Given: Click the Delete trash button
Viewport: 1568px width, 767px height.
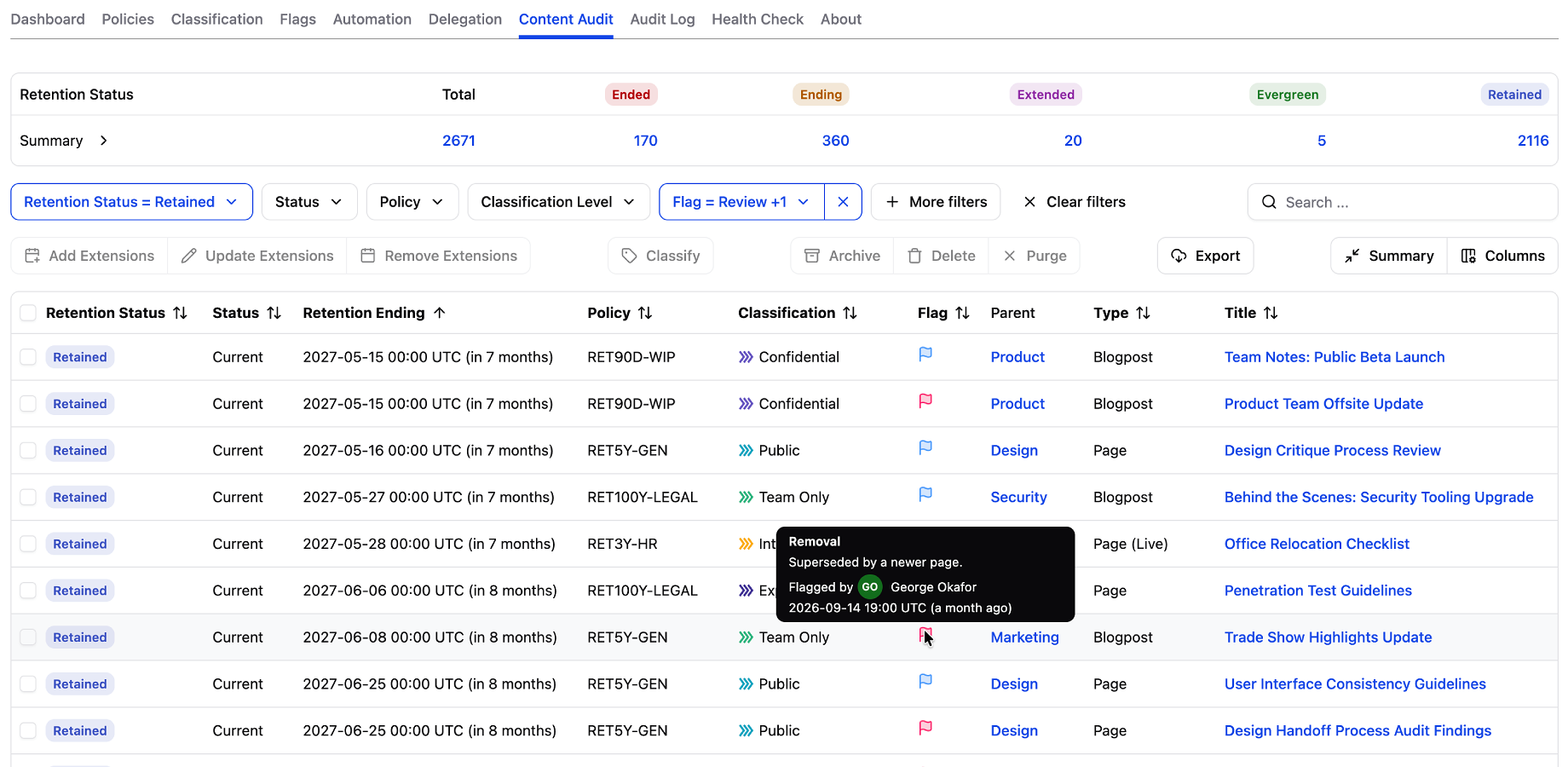Looking at the screenshot, I should click(941, 256).
